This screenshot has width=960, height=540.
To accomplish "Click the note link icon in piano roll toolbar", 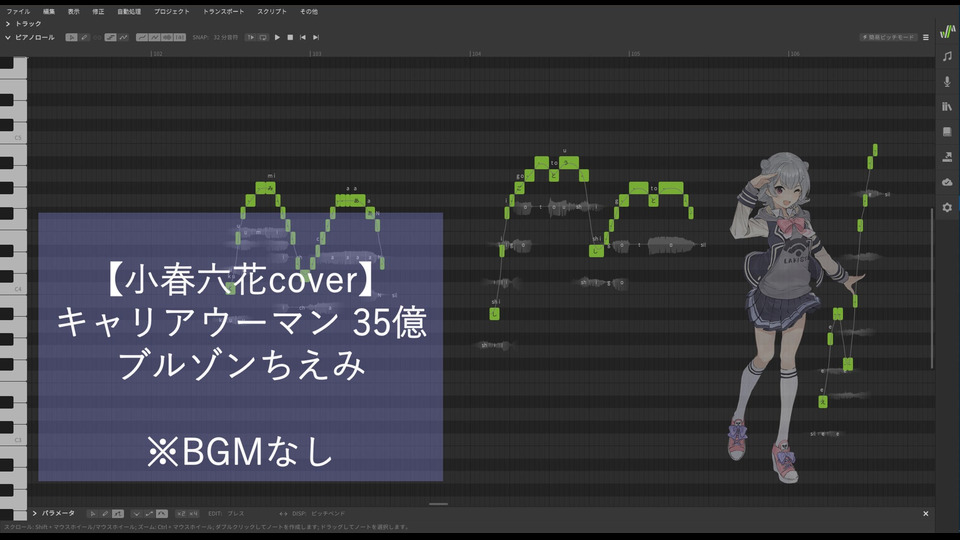I will point(97,37).
